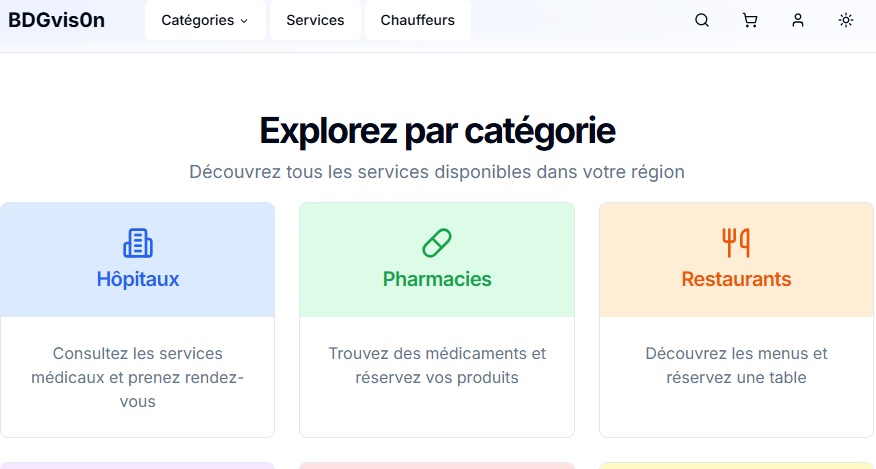Click the Restaurants card description text
The height and width of the screenshot is (469, 876).
(x=736, y=366)
